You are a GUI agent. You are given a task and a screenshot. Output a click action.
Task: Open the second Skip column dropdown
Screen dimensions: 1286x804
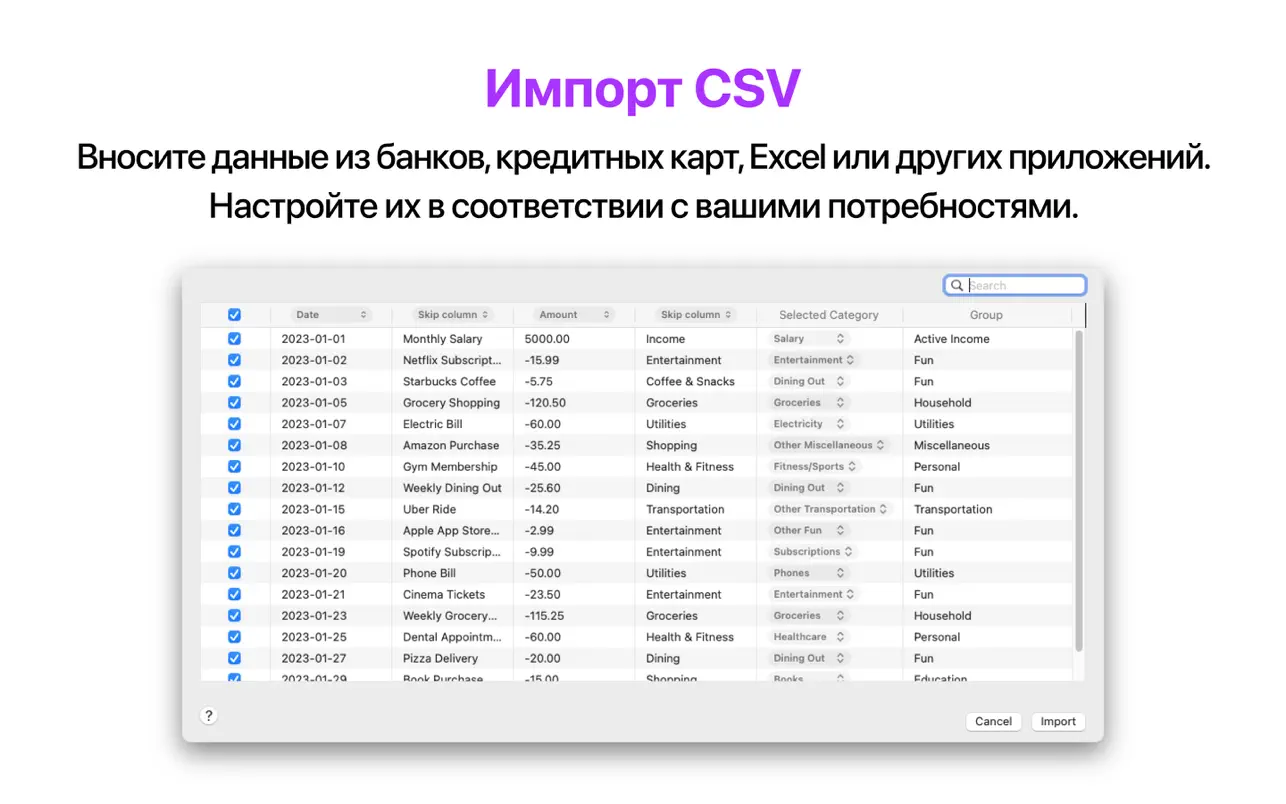coord(696,315)
